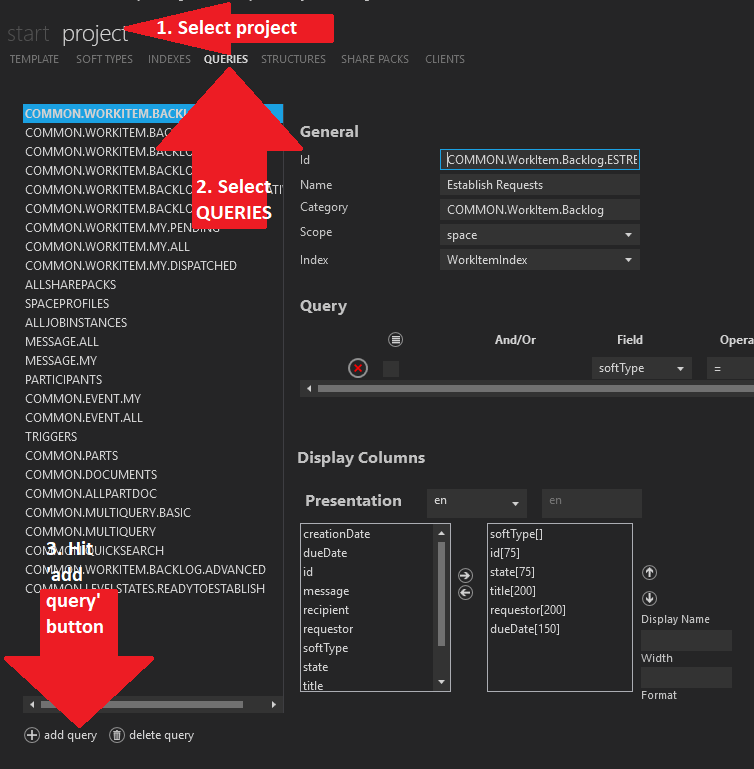Select query SPACEPROFILES

(153, 304)
